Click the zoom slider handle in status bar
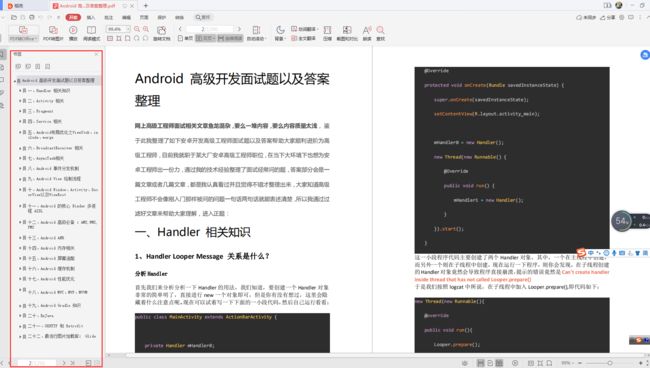 pos(610,363)
